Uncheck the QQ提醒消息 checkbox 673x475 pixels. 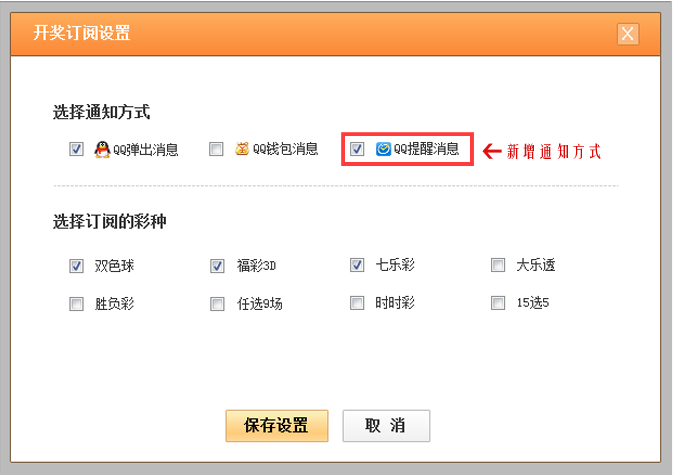point(357,149)
